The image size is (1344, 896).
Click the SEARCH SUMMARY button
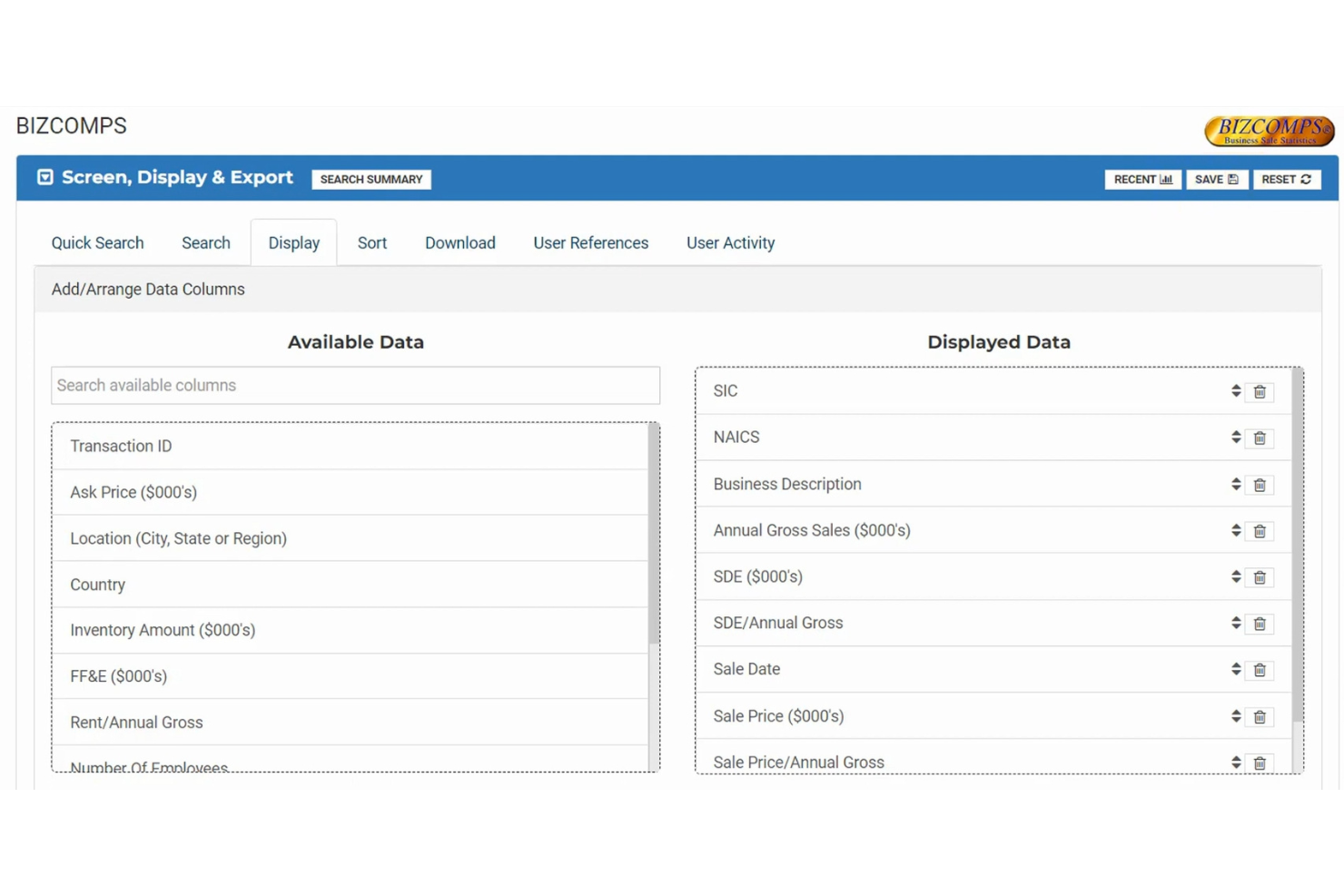click(371, 179)
